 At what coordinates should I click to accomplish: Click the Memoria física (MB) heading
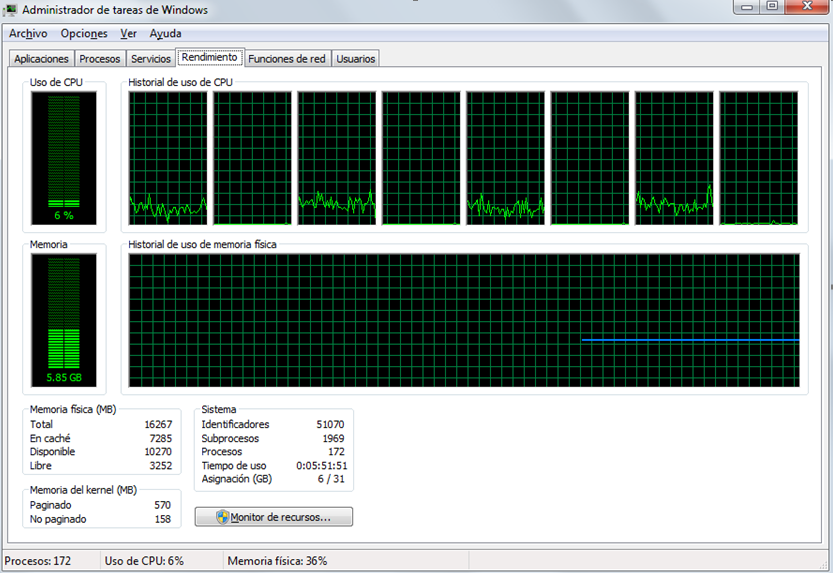[73, 409]
